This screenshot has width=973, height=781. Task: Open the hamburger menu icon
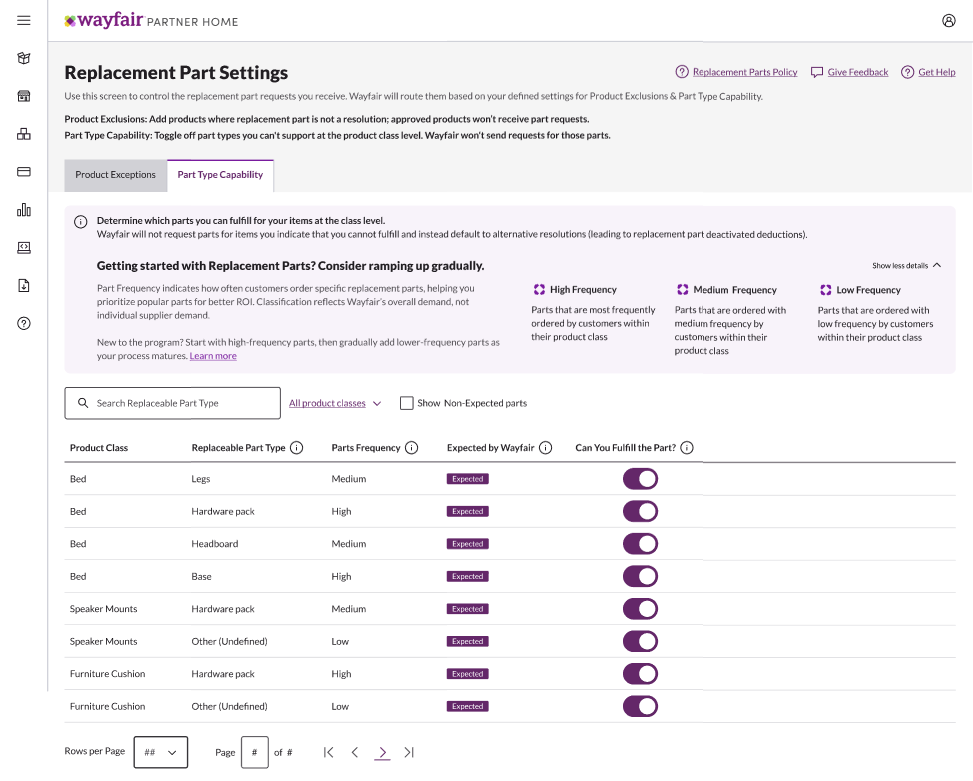(x=24, y=20)
